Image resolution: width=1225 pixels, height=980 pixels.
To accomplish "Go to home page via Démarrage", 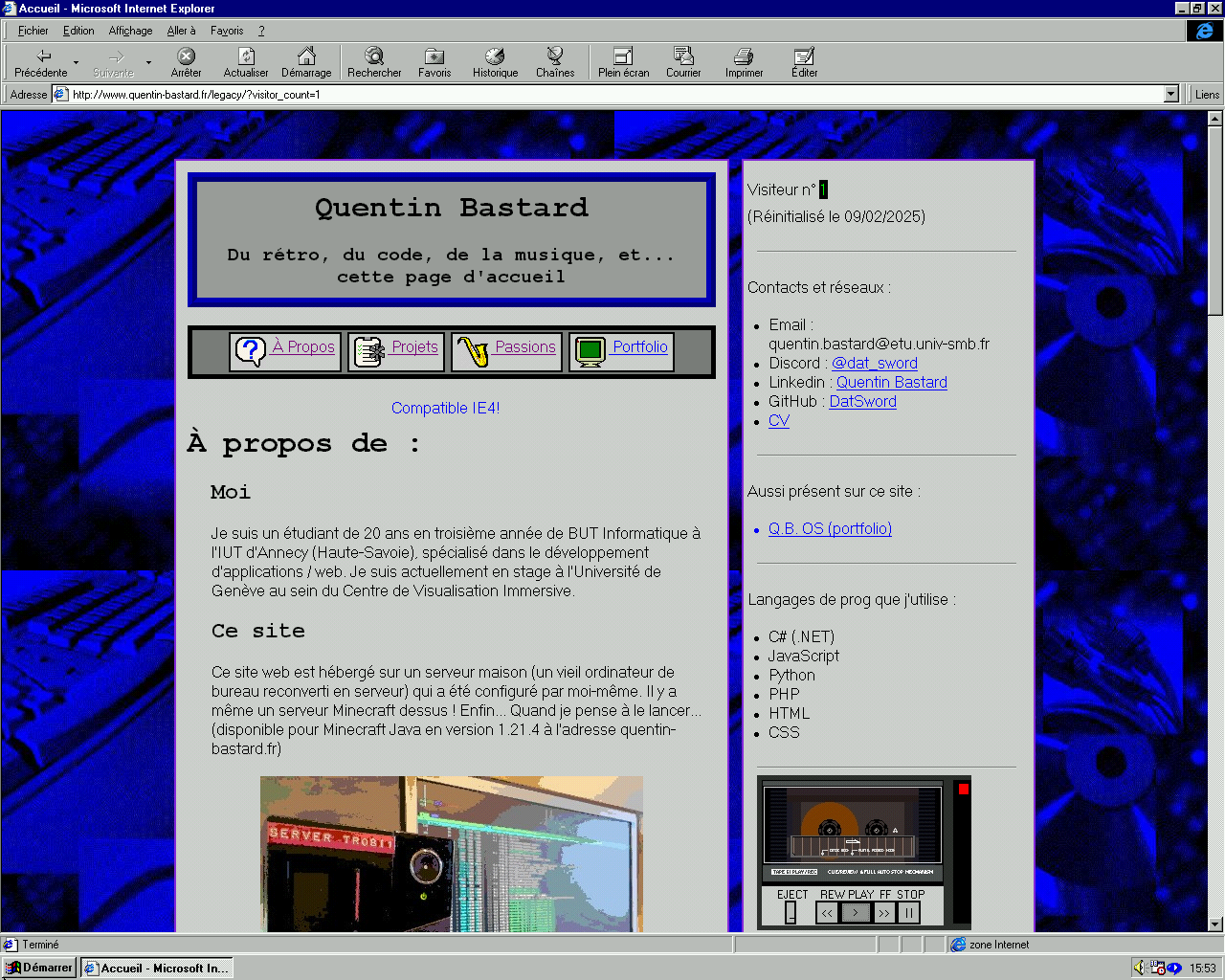I will [x=306, y=62].
